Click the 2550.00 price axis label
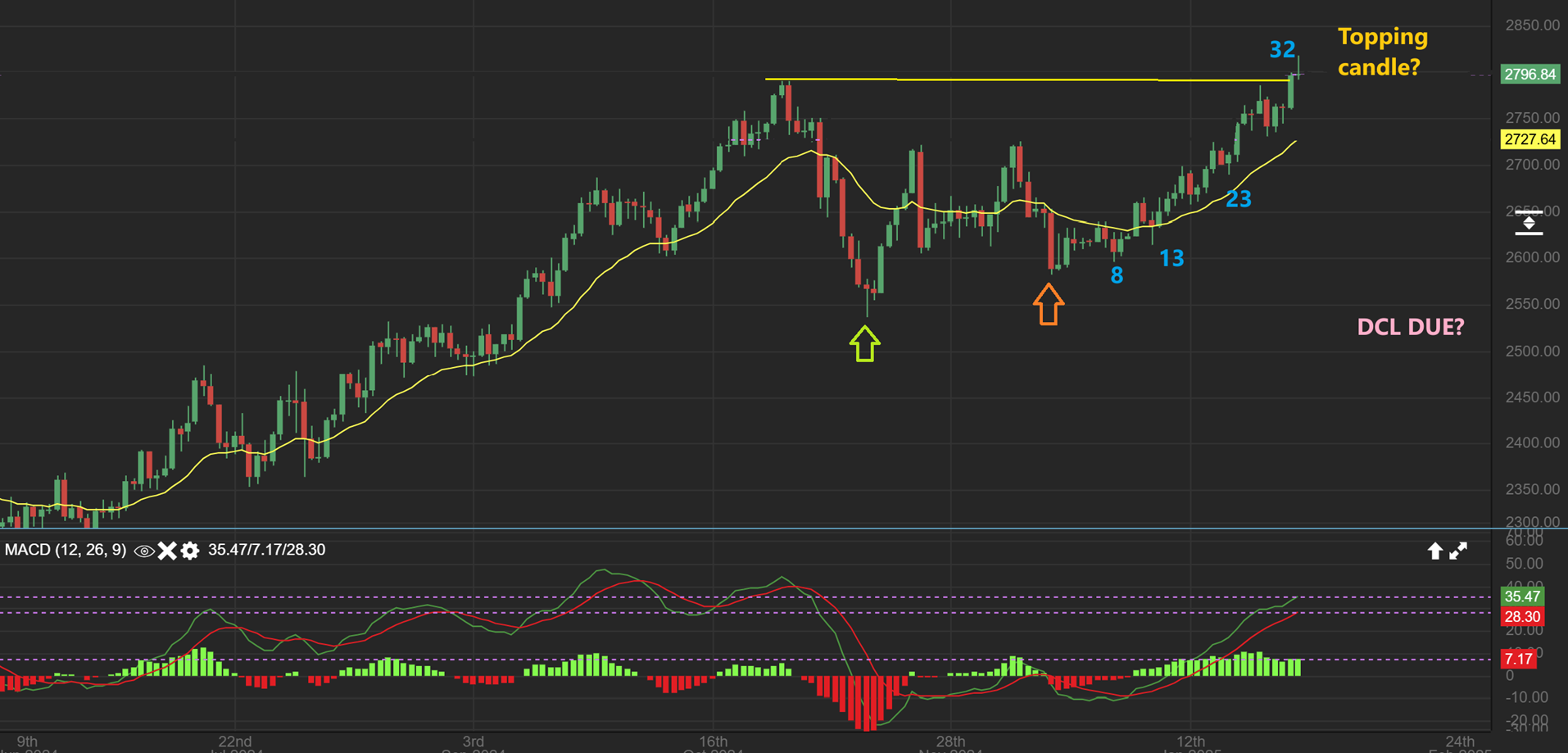 pos(1532,304)
